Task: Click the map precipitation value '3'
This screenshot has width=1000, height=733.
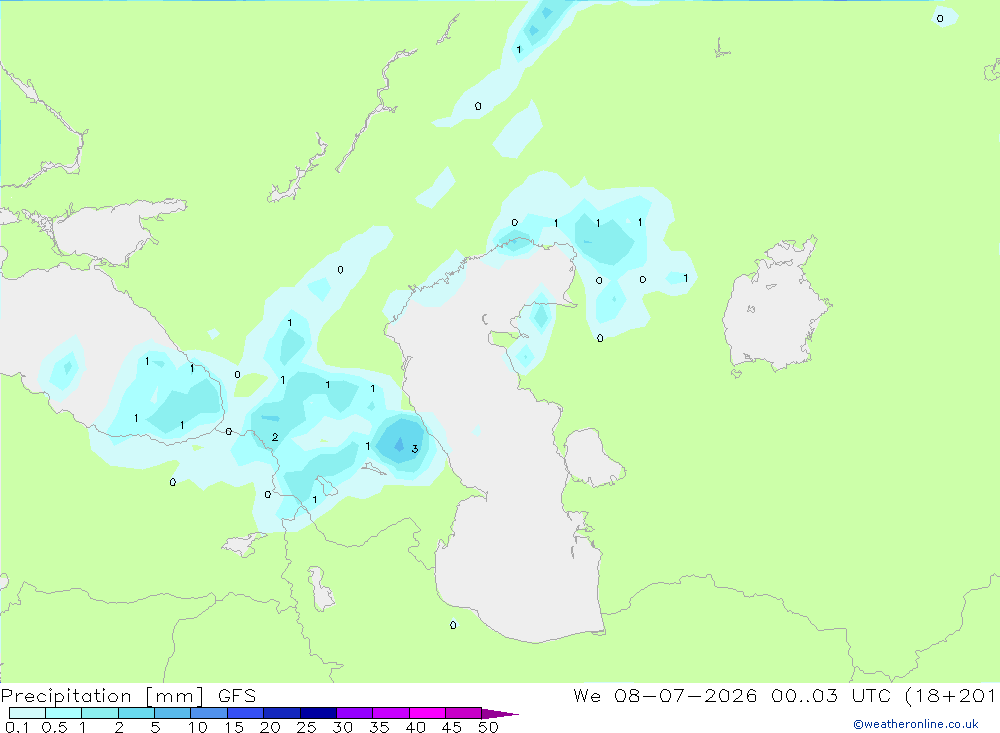Action: [x=415, y=449]
